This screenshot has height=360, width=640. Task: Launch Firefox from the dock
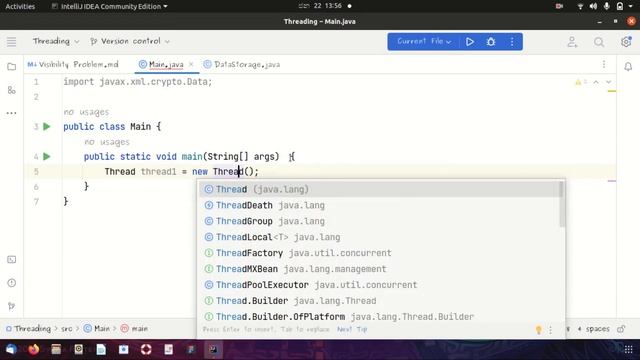pyautogui.click(x=34, y=349)
